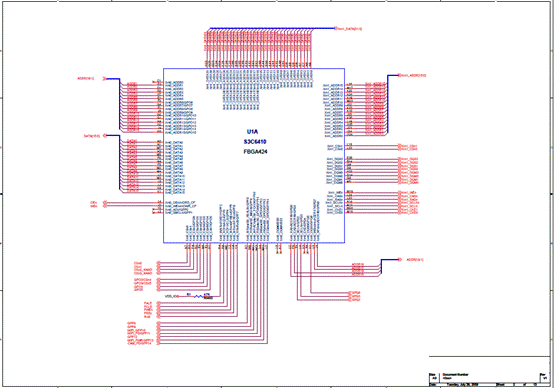Select the thick blue ADDR bus line on left

tap(120, 104)
